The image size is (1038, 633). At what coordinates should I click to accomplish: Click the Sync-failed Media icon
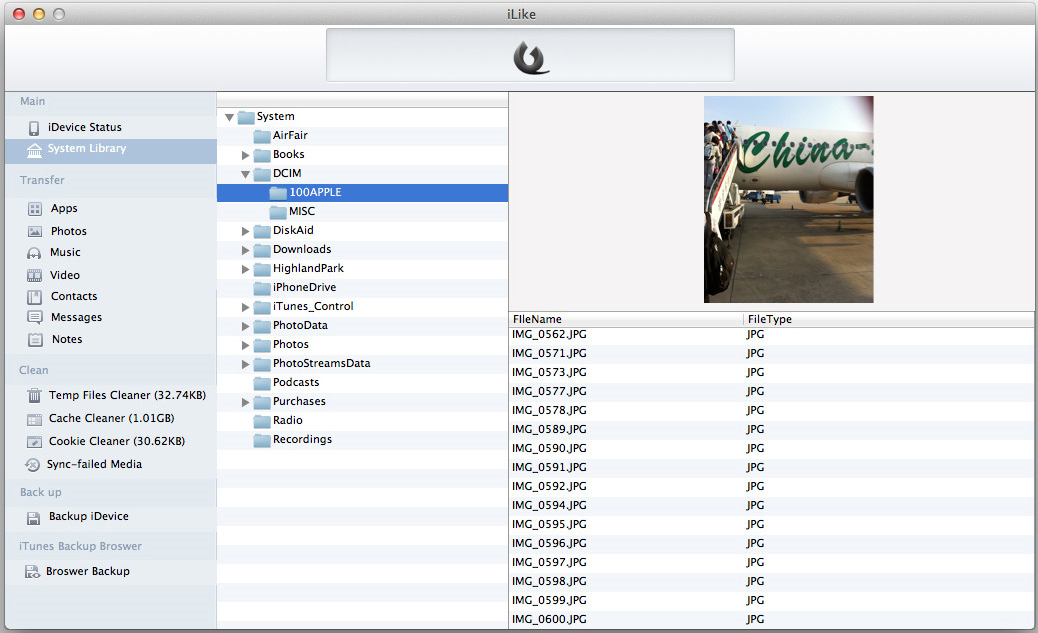click(x=32, y=465)
